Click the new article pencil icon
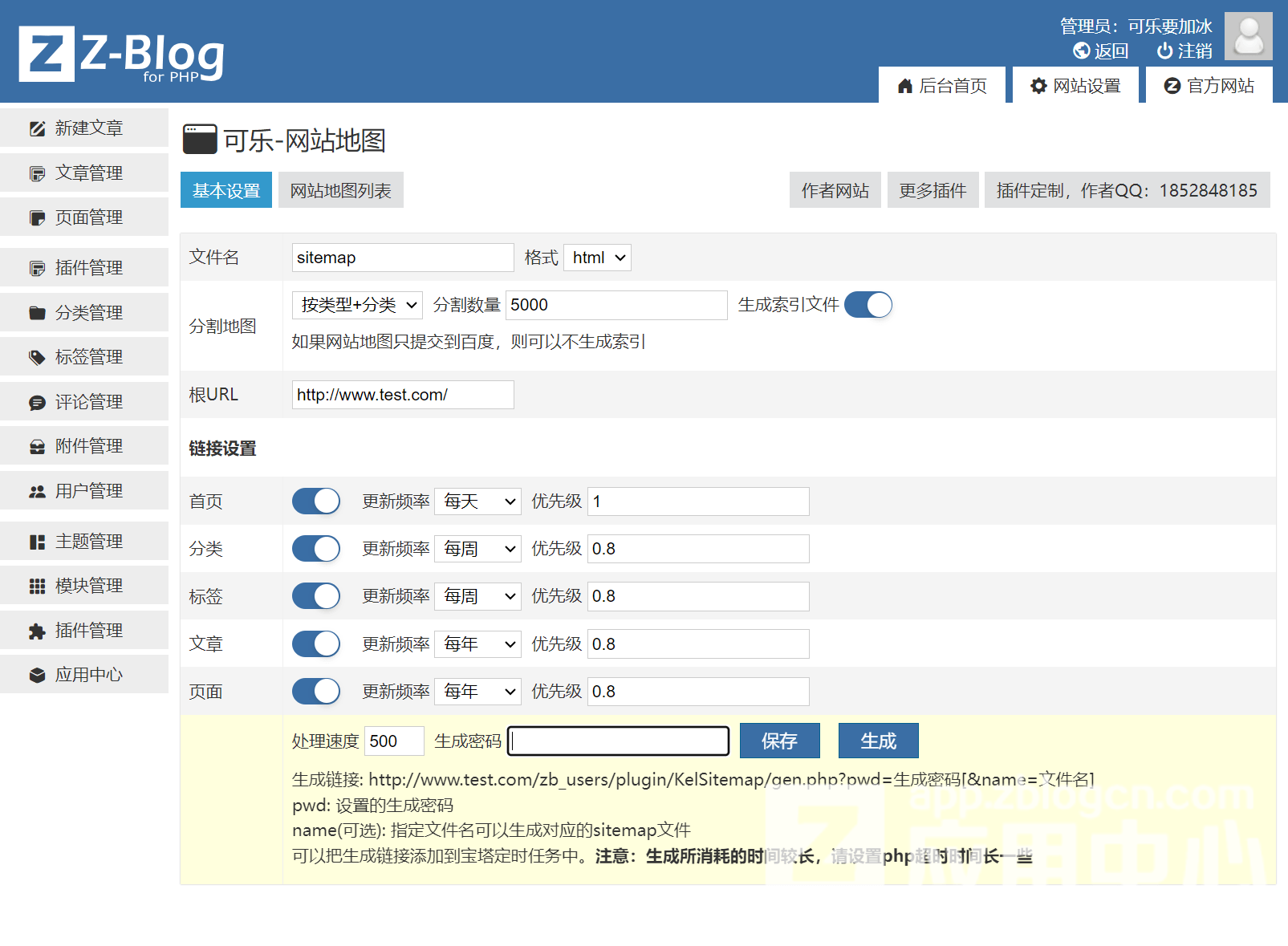This screenshot has height=946, width=1288. point(37,128)
